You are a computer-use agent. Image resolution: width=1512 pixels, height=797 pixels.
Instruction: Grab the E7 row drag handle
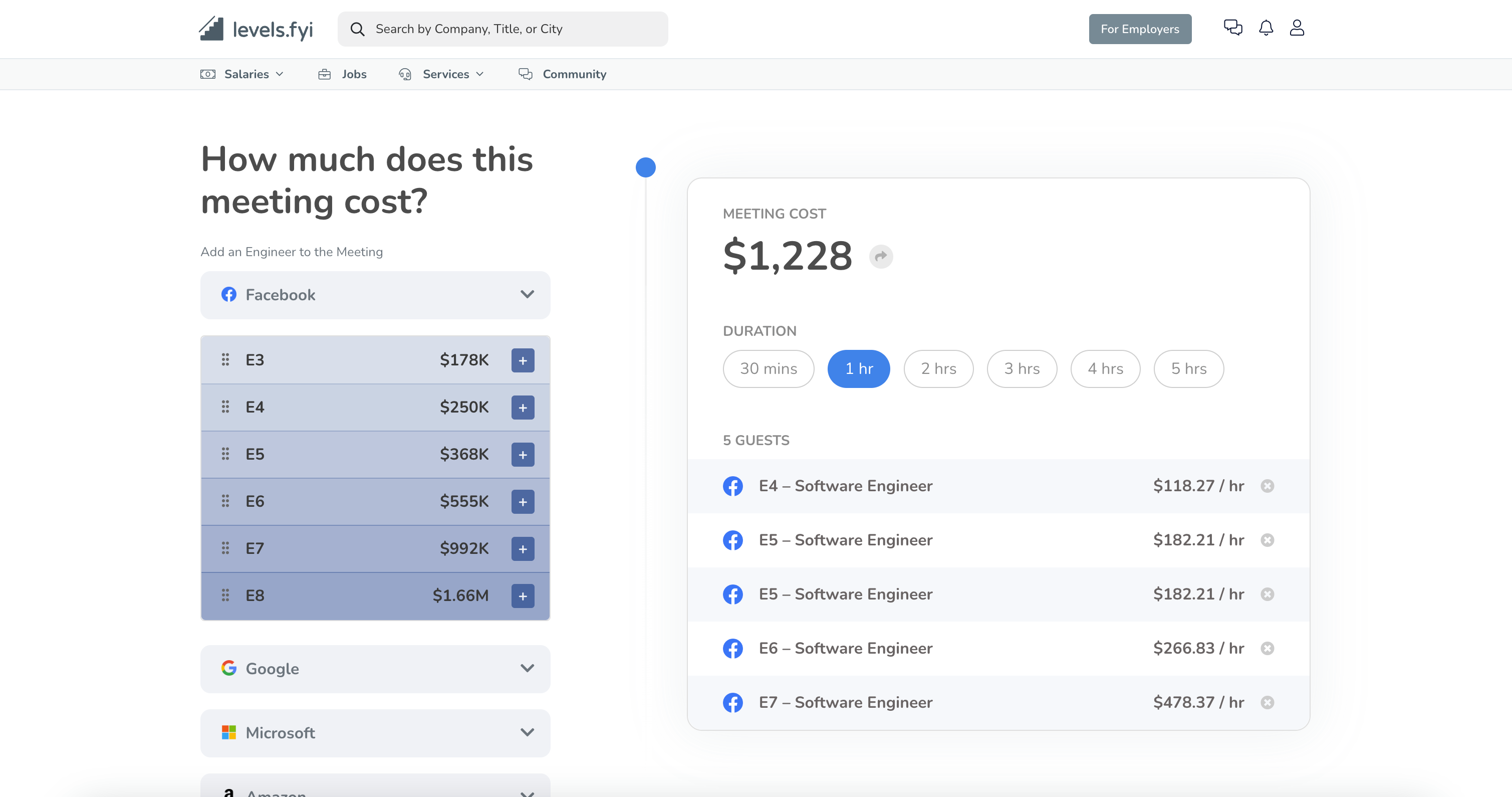(225, 548)
